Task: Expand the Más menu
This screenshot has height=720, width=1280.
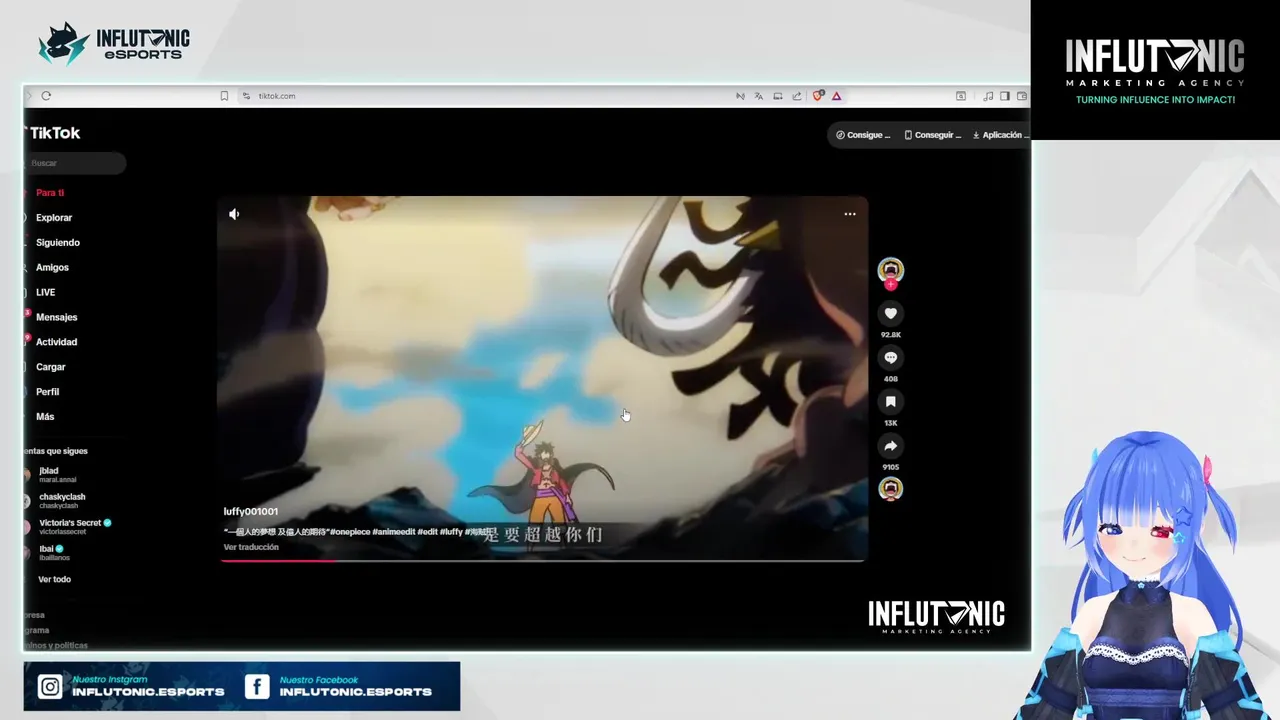Action: tap(45, 417)
